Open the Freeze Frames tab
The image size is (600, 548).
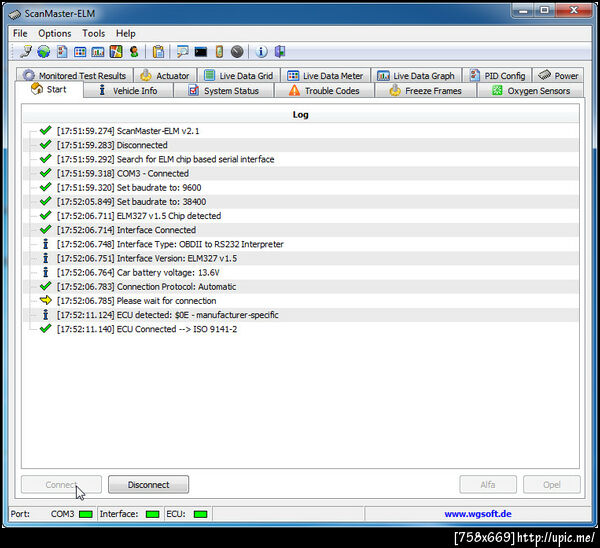[426, 91]
